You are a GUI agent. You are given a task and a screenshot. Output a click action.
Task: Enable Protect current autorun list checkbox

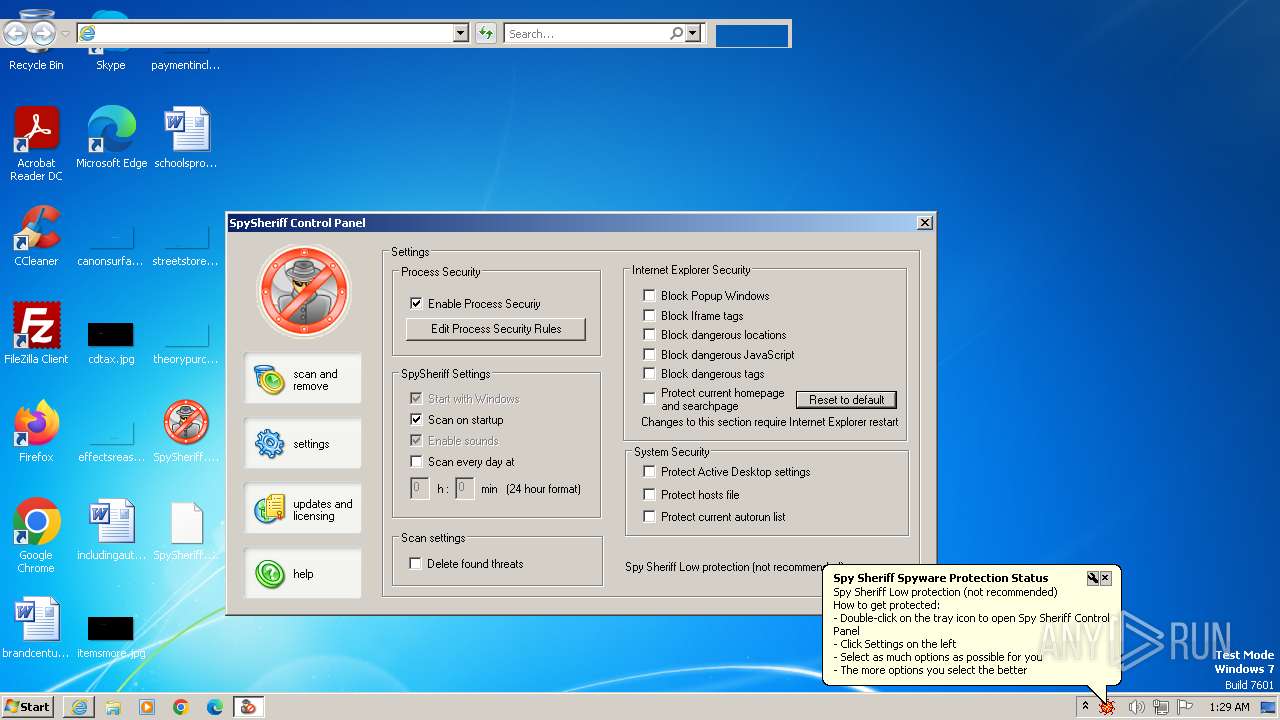tap(649, 517)
